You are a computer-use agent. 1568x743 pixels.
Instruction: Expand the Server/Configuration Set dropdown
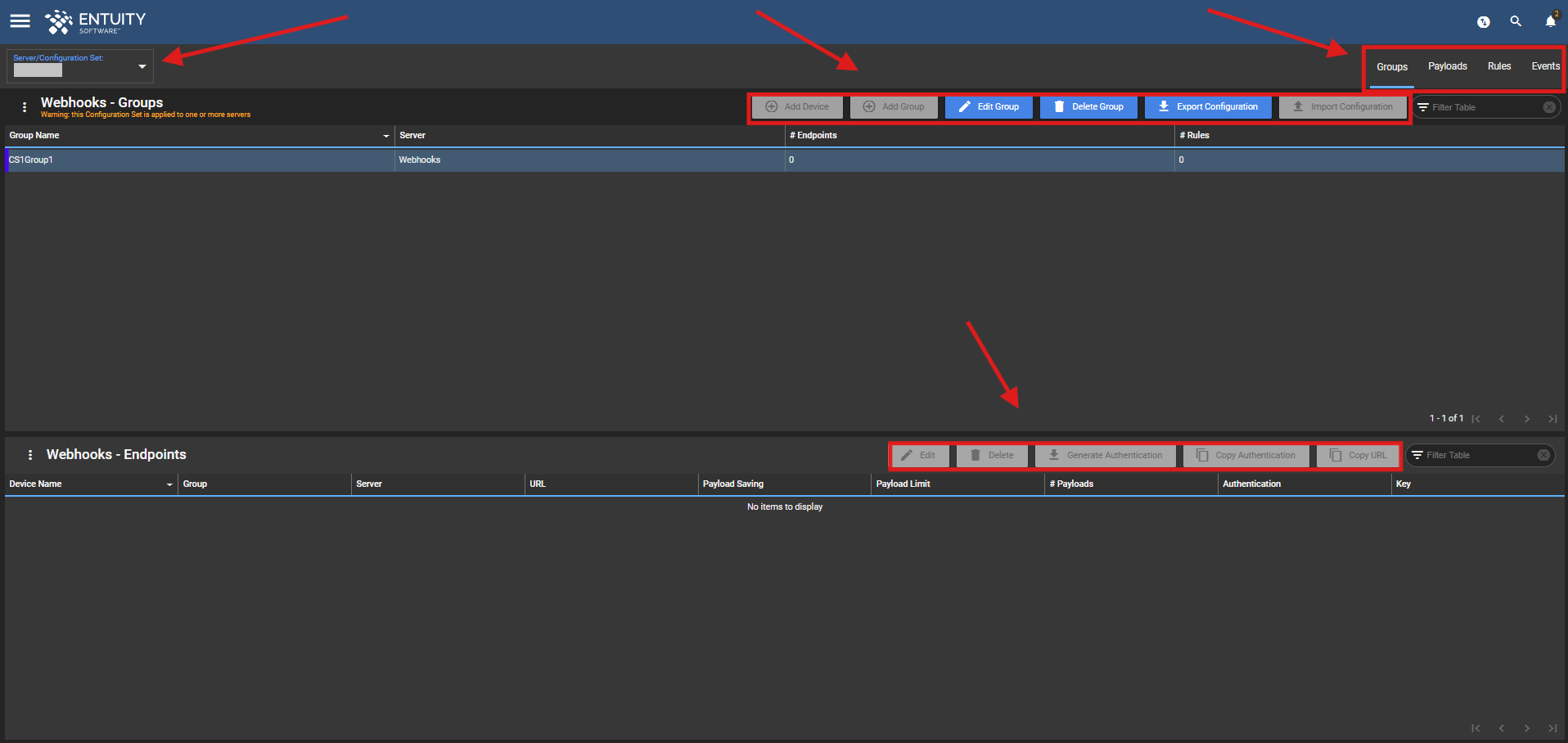point(142,66)
